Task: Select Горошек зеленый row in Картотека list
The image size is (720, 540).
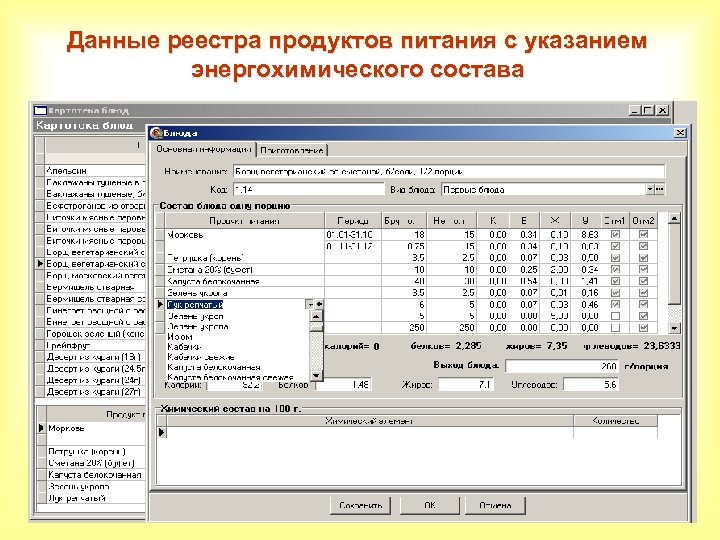Action: click(x=95, y=334)
